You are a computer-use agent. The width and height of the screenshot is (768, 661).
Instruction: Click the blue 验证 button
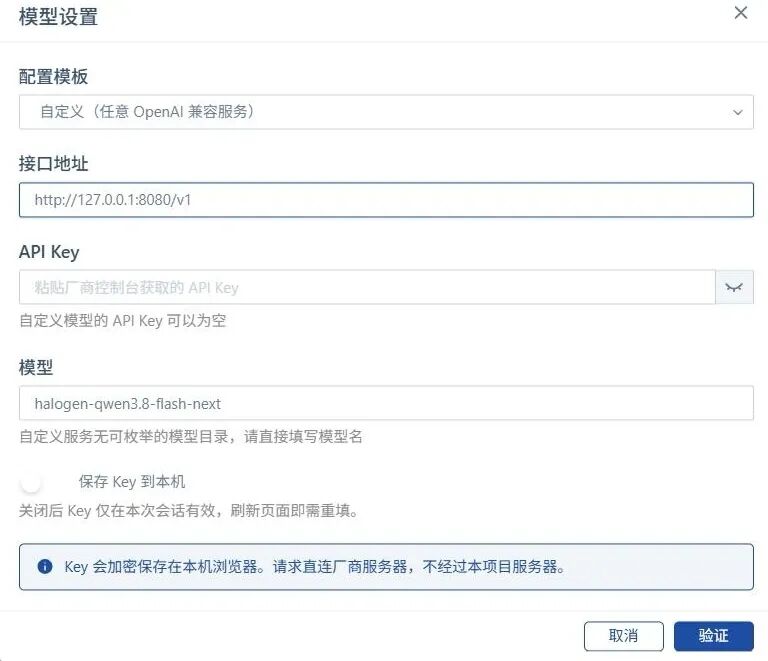(x=713, y=636)
